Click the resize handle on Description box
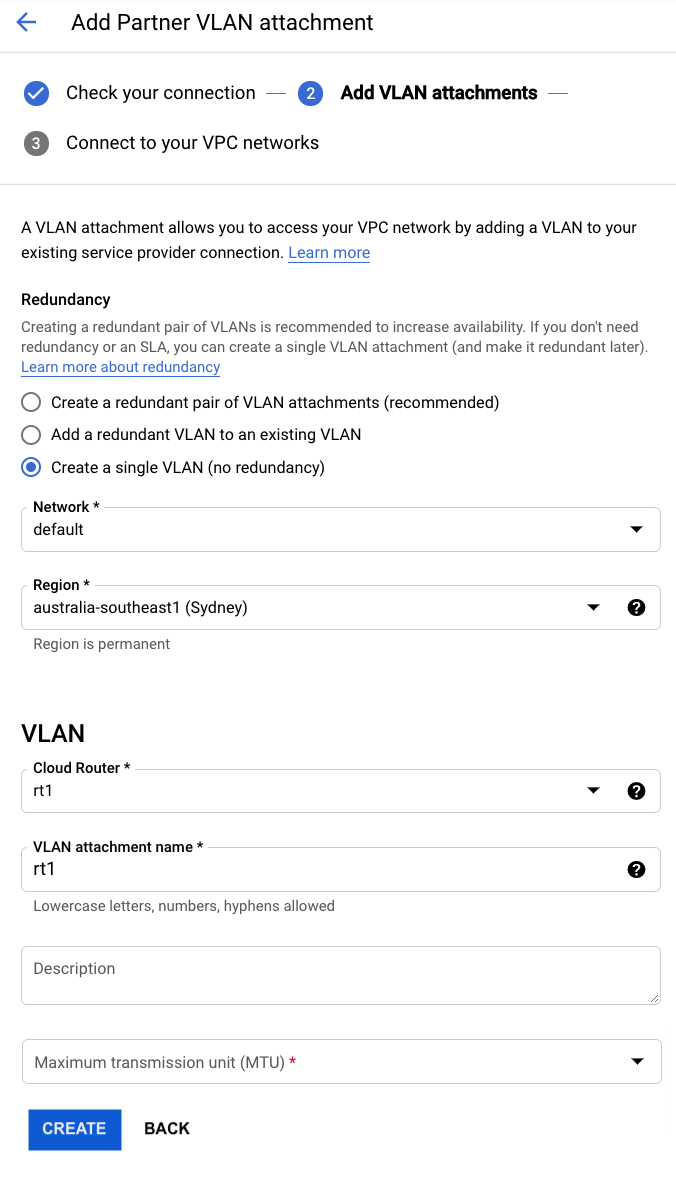 click(x=655, y=998)
